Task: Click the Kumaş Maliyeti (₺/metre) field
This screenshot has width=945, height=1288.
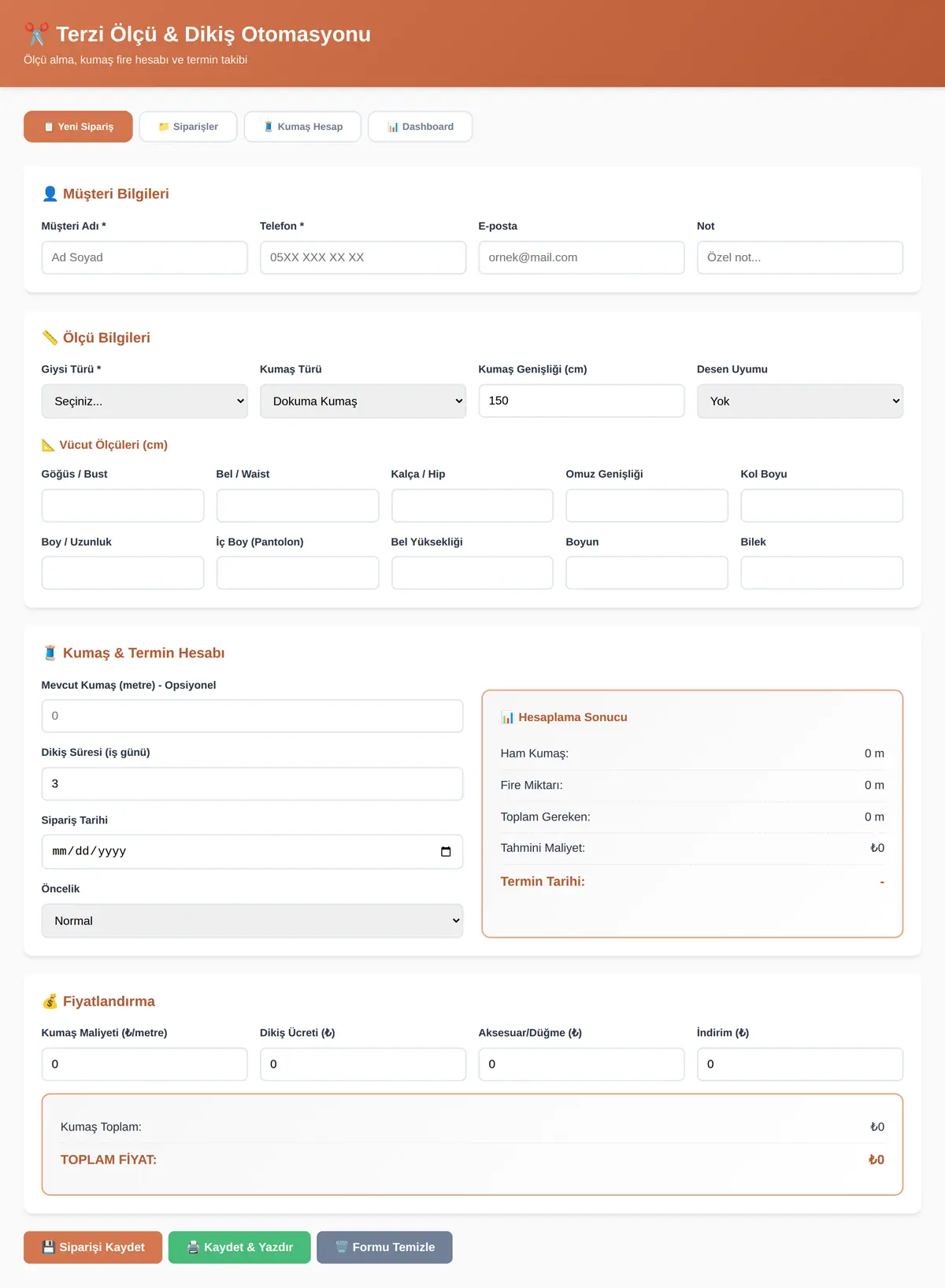Action: tap(145, 1064)
